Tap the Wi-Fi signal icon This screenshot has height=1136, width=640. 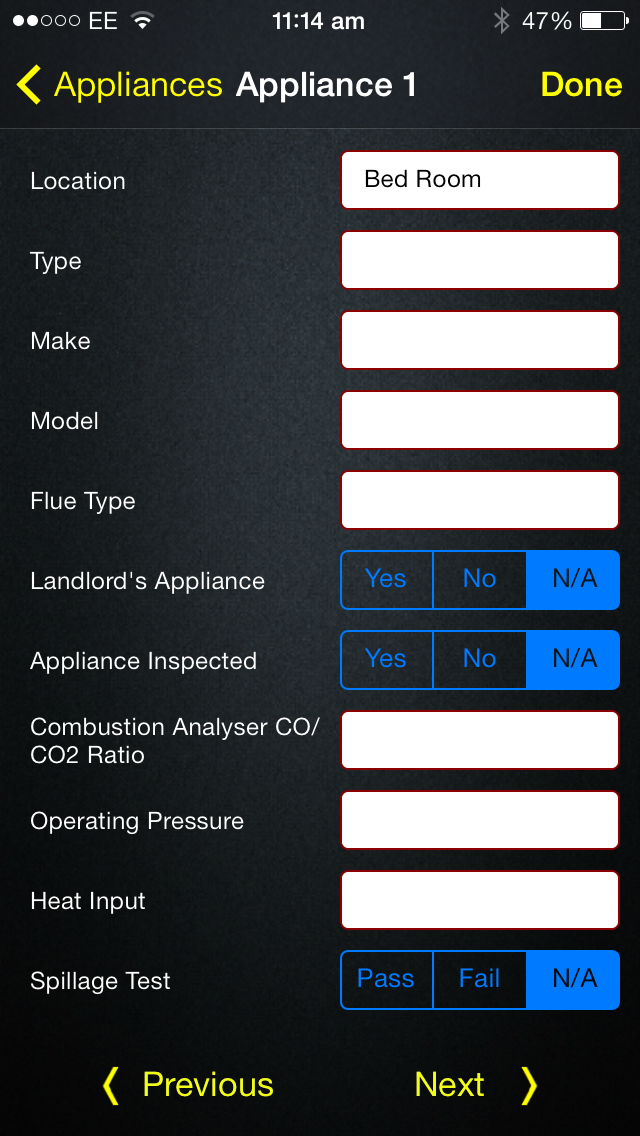click(143, 21)
